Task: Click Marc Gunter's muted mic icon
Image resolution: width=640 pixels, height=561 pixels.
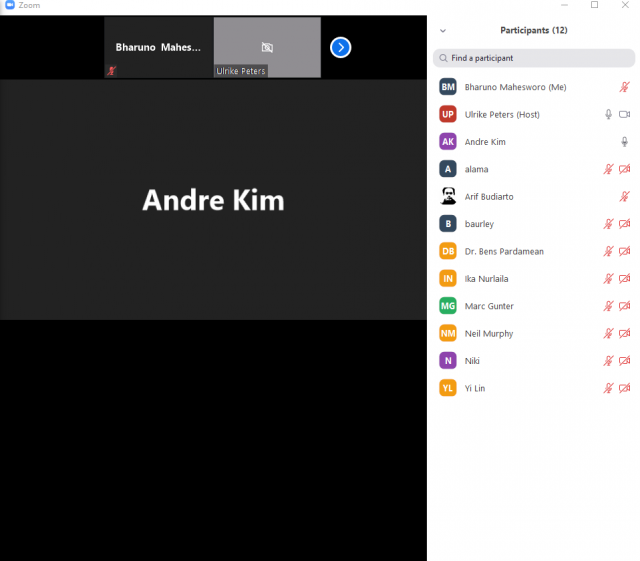Action: click(x=608, y=305)
